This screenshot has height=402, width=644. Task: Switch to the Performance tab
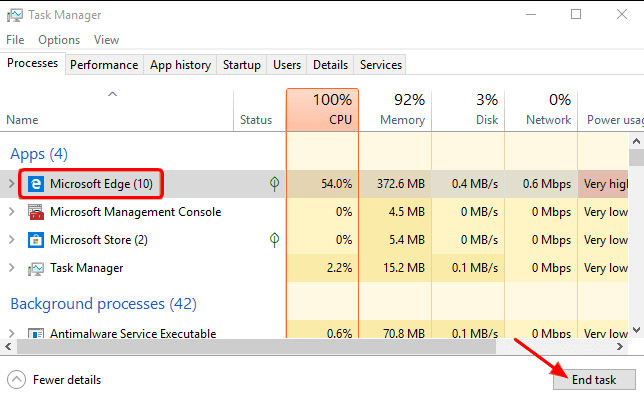click(x=104, y=65)
